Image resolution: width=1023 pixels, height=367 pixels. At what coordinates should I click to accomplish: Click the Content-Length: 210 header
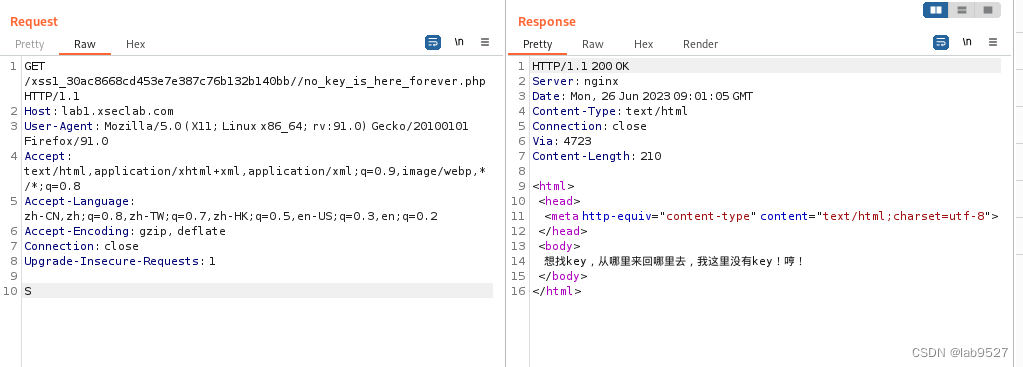point(596,156)
